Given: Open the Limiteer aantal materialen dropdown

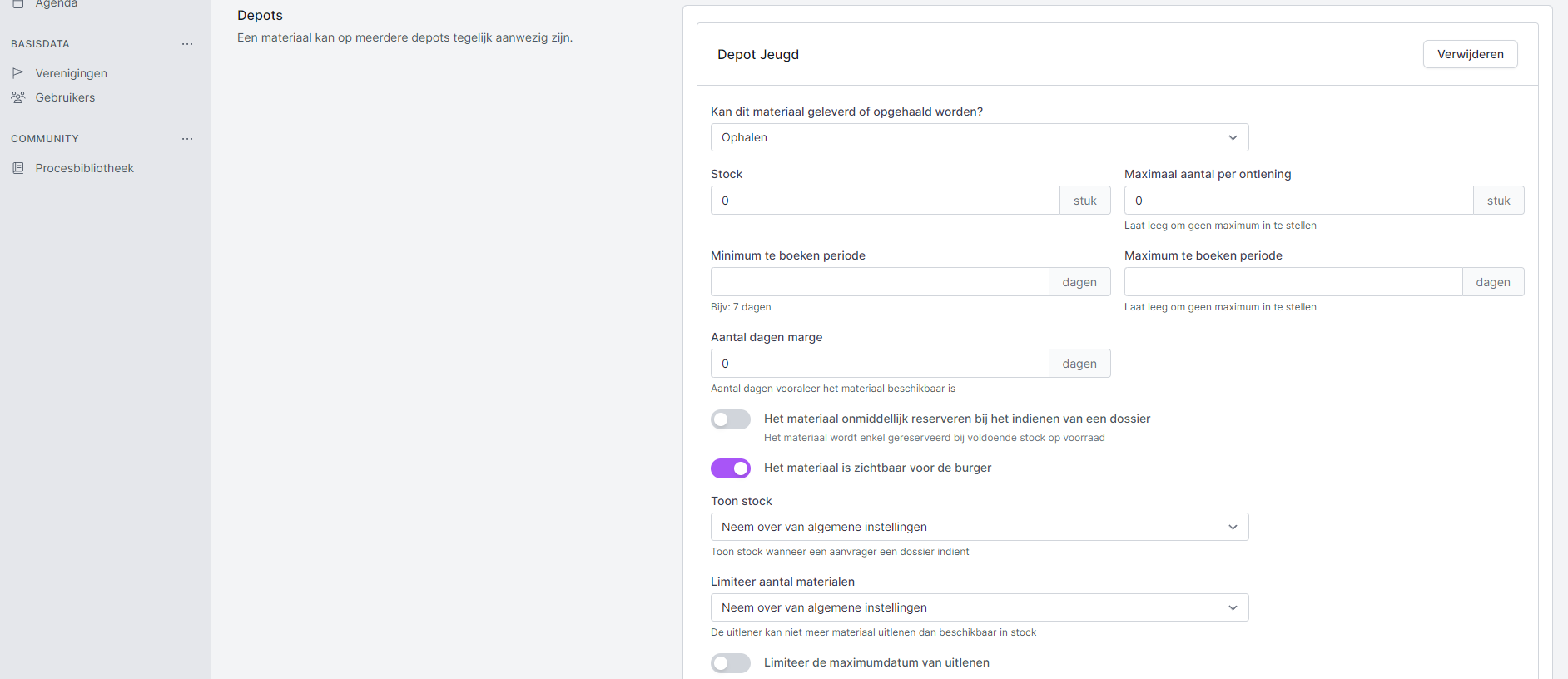Looking at the screenshot, I should (979, 607).
